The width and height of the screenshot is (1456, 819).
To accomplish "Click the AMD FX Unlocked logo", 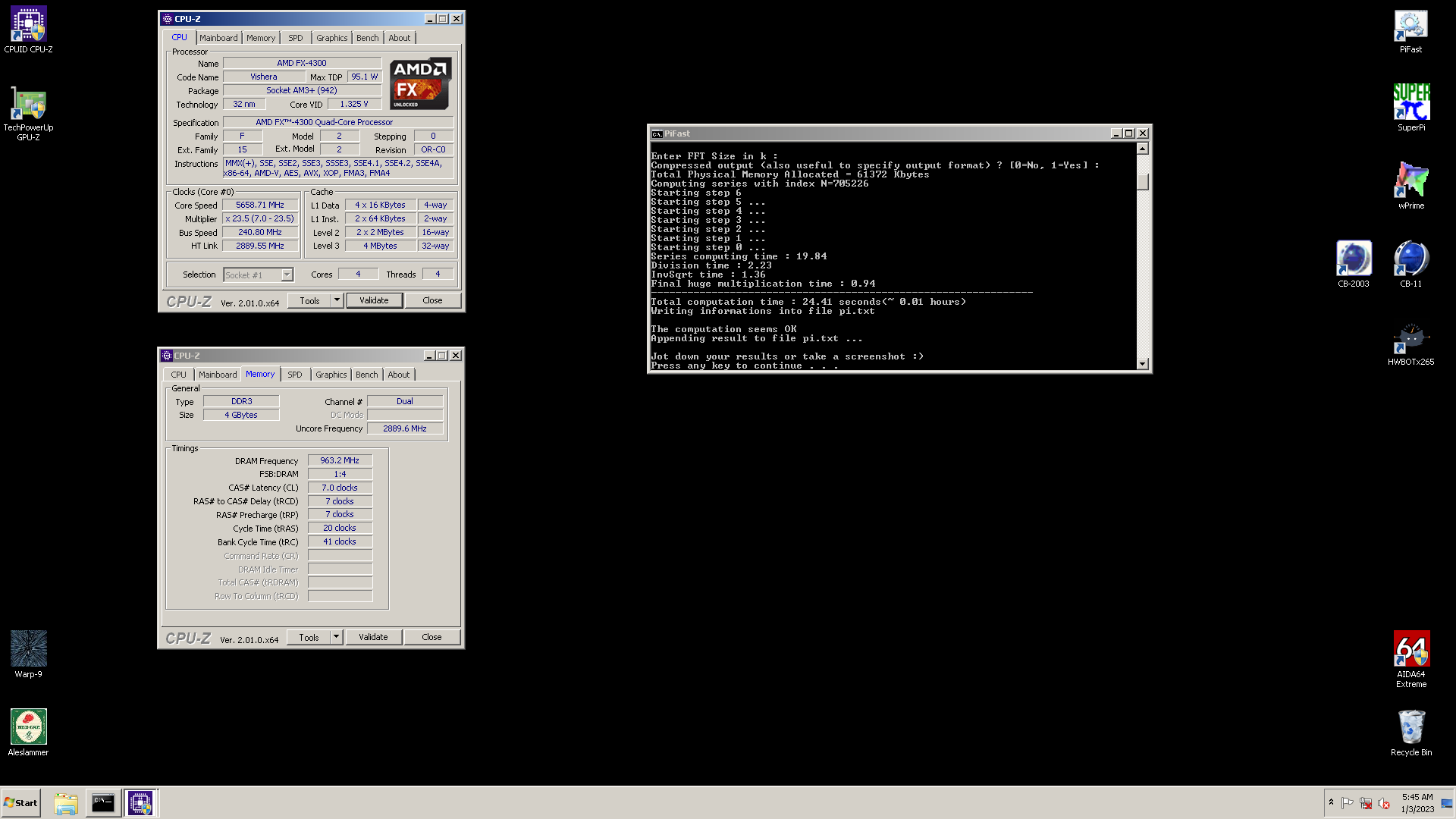I will (x=421, y=83).
